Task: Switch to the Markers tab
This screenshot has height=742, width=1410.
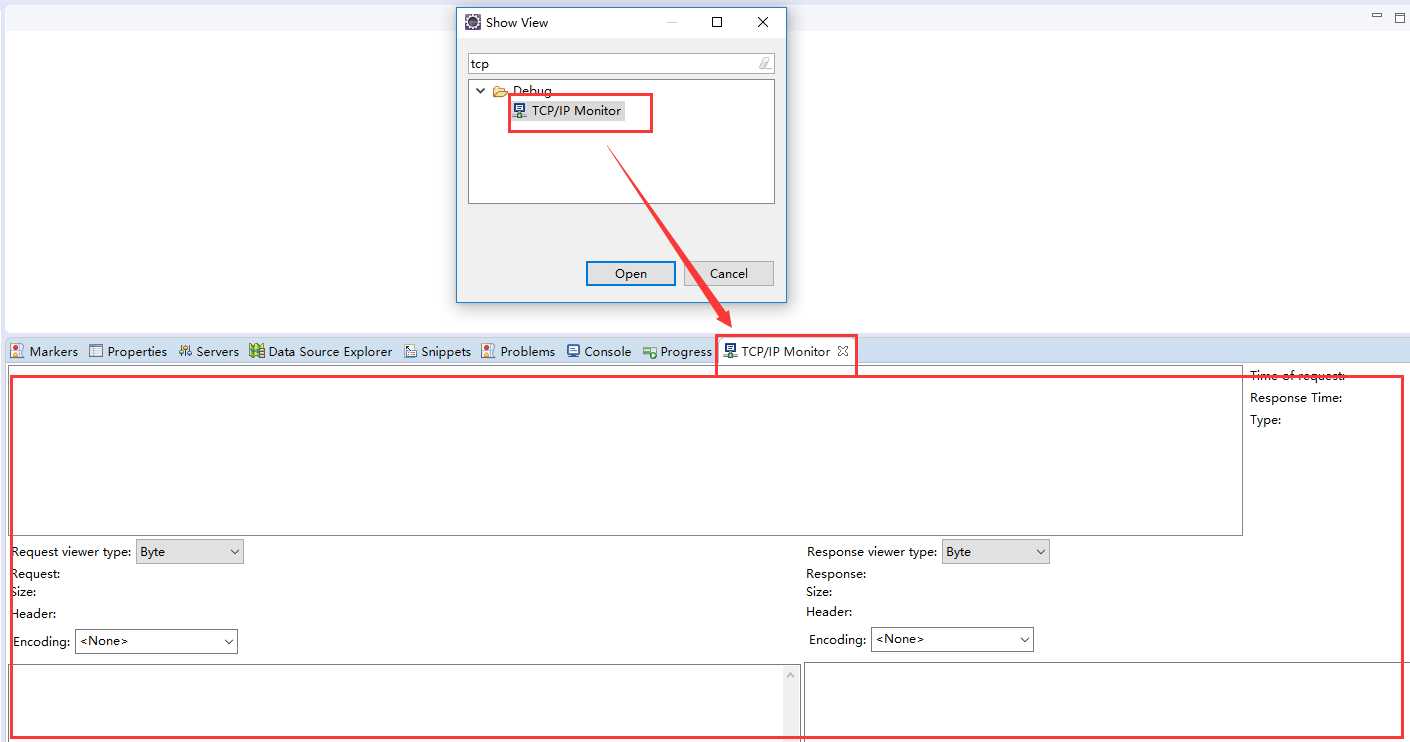Action: click(x=44, y=351)
